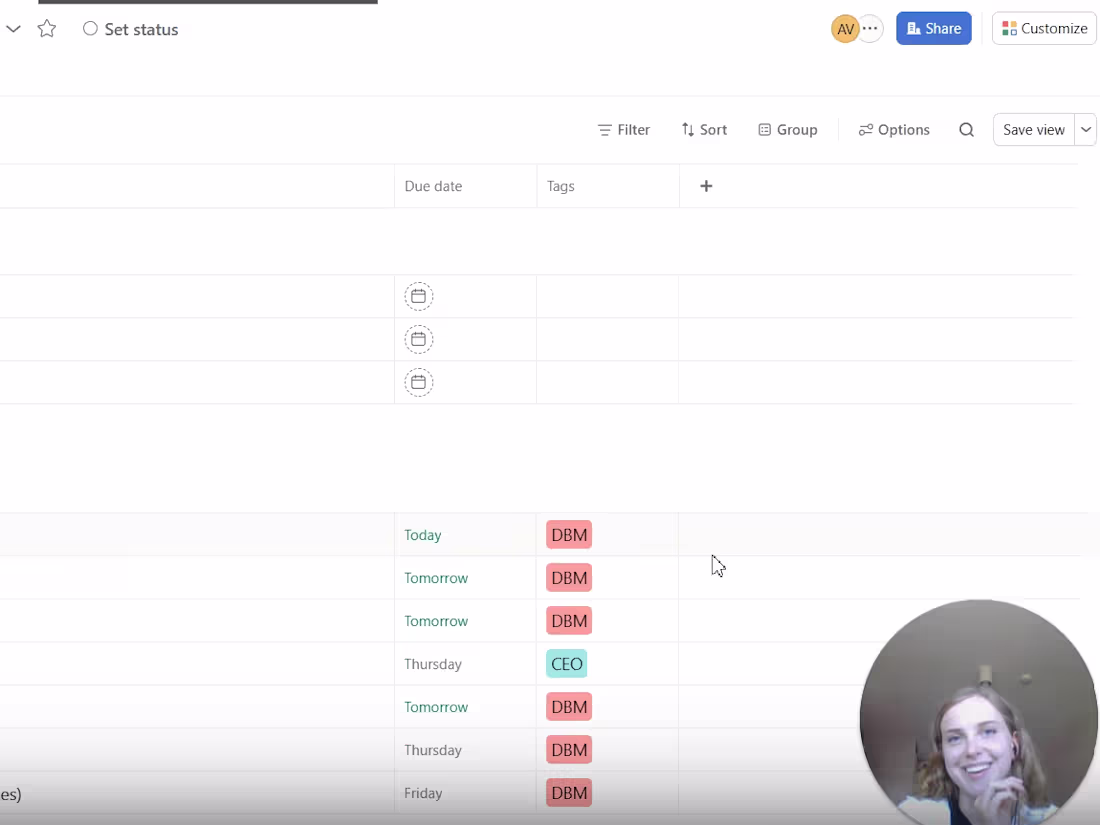Image resolution: width=1100 pixels, height=825 pixels.
Task: Select the Today due date link
Action: [422, 535]
